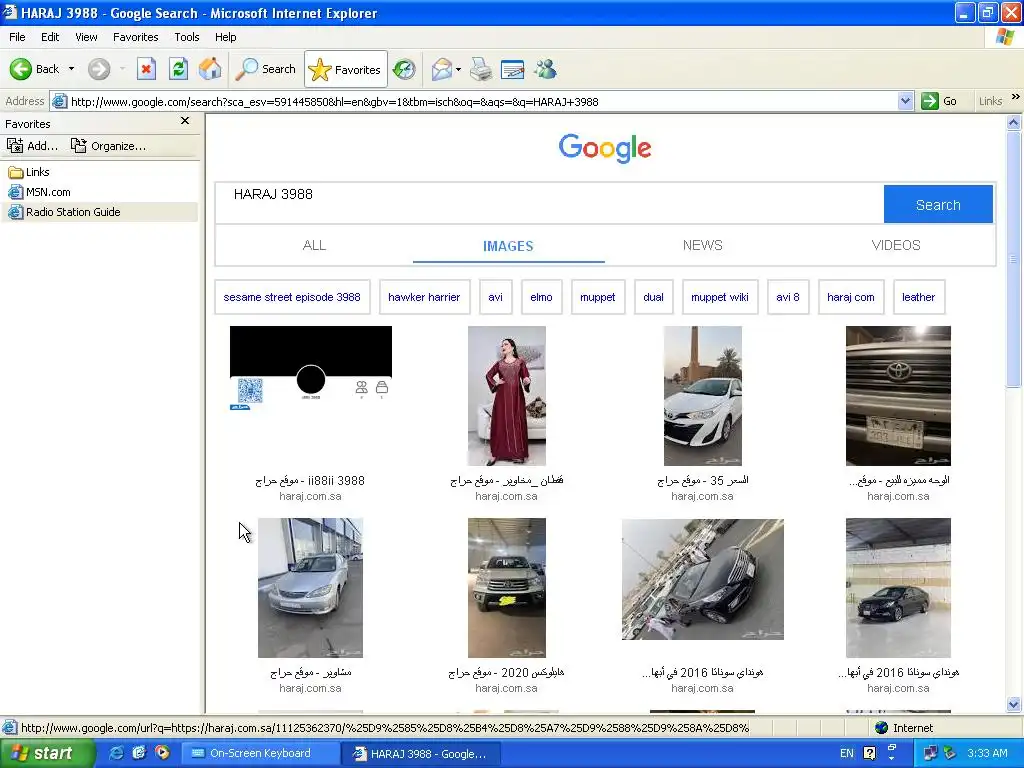Click the Google search text field
Image resolution: width=1024 pixels, height=768 pixels.
point(549,204)
